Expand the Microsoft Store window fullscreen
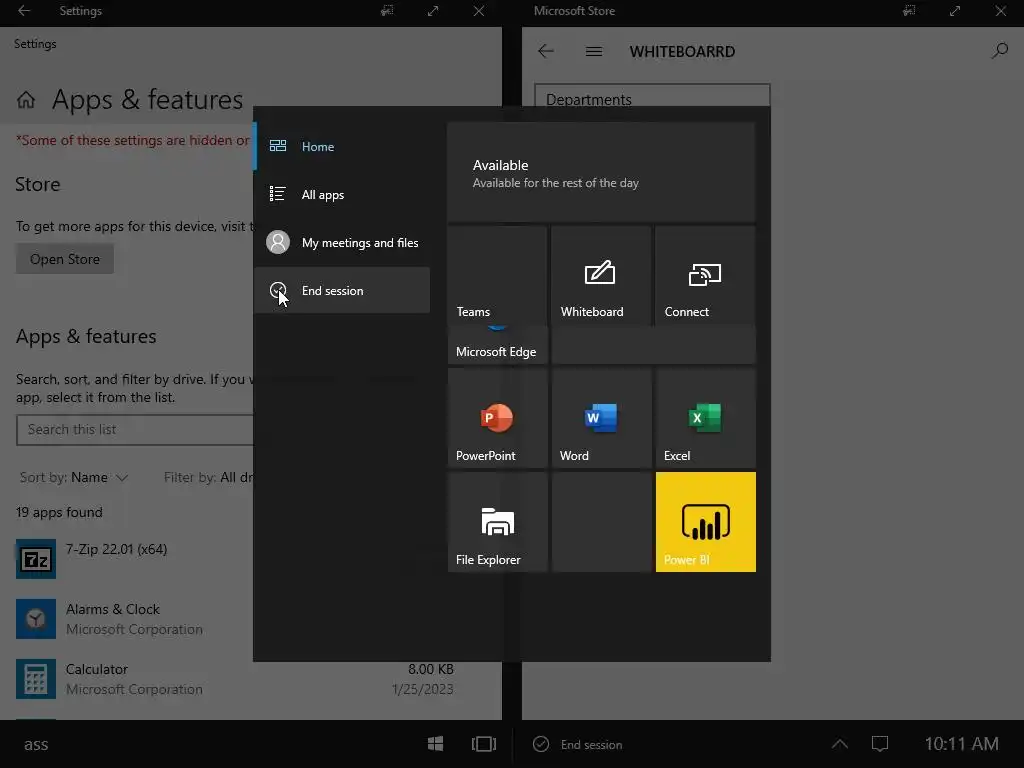 pos(955,11)
